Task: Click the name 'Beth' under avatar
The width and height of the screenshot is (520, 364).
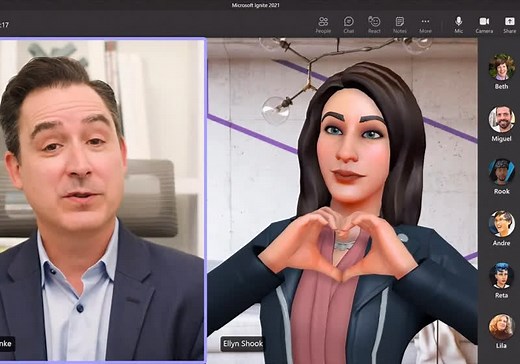Action: coord(501,86)
